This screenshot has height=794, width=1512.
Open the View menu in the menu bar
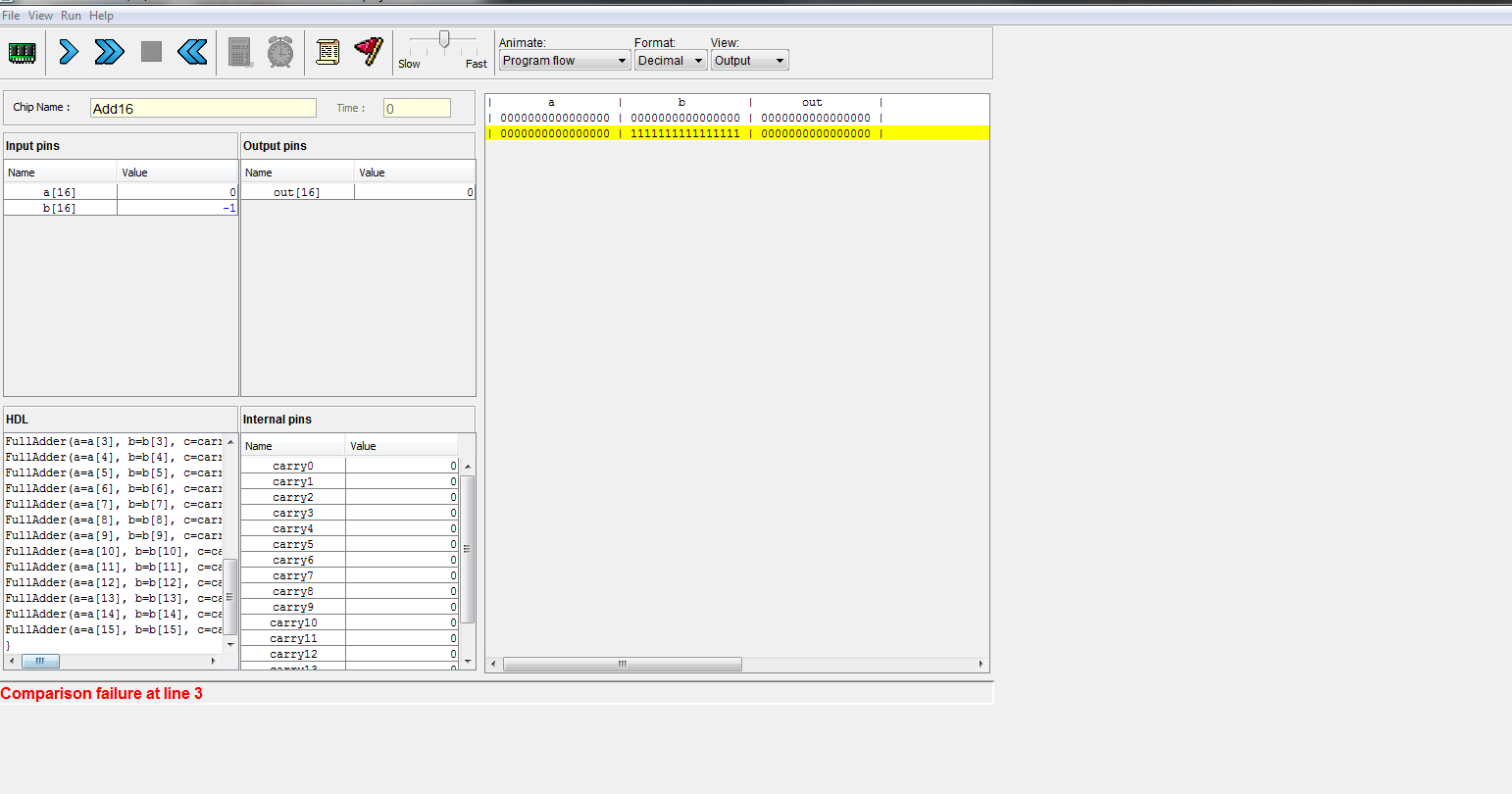tap(41, 16)
